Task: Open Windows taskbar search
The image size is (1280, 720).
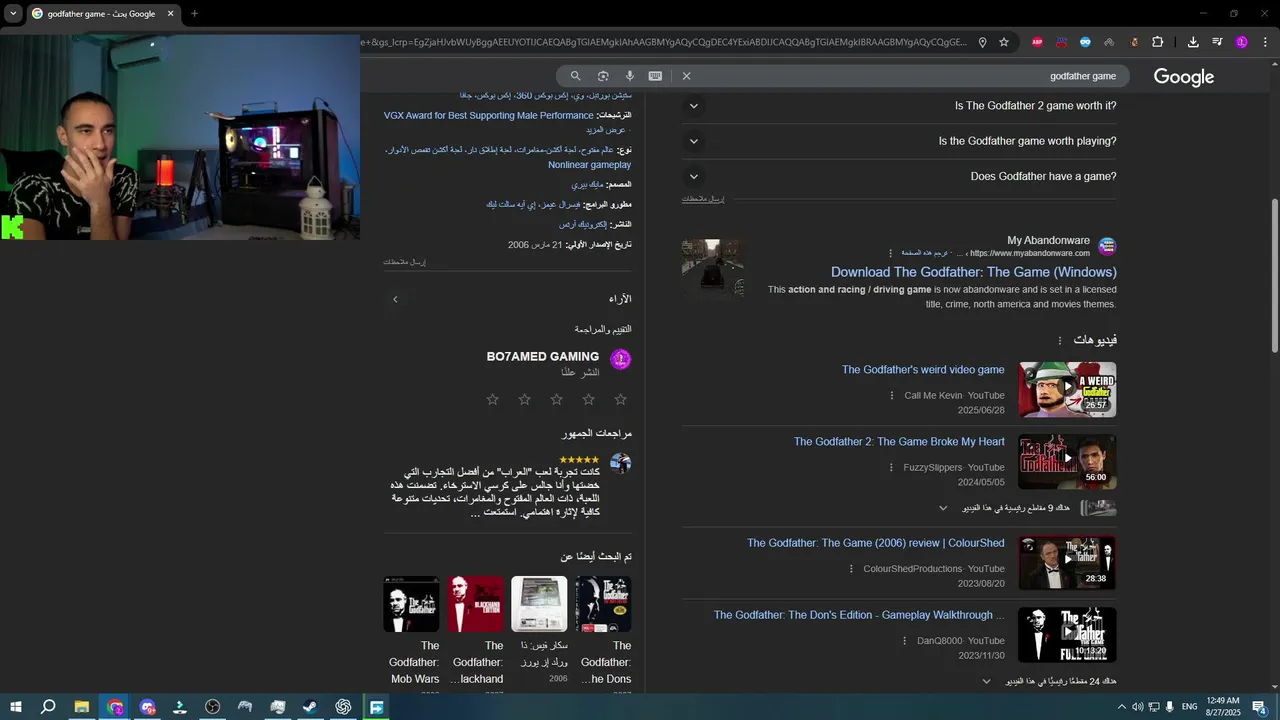Action: [x=48, y=707]
